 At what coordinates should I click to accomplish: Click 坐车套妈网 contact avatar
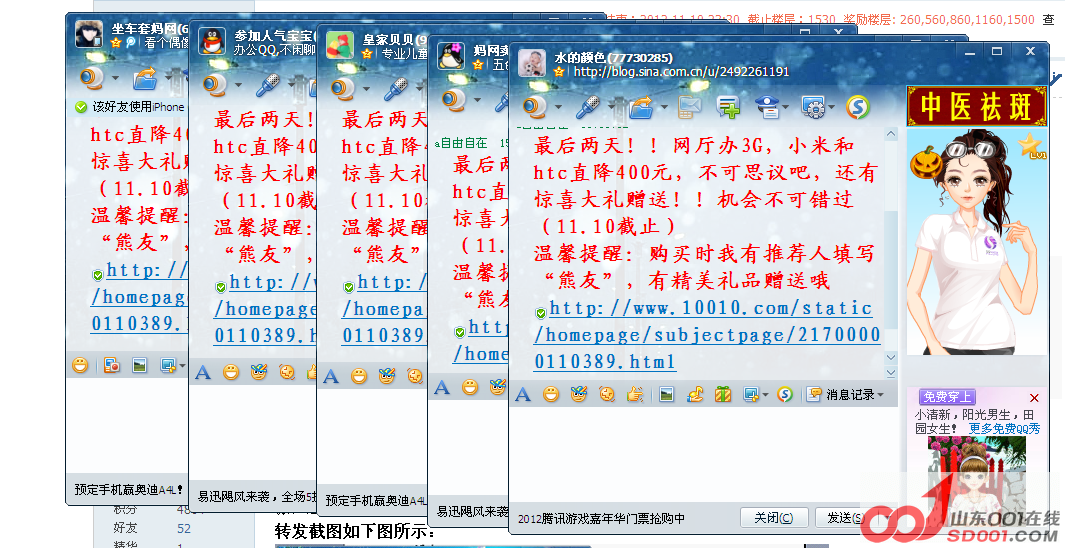(89, 34)
